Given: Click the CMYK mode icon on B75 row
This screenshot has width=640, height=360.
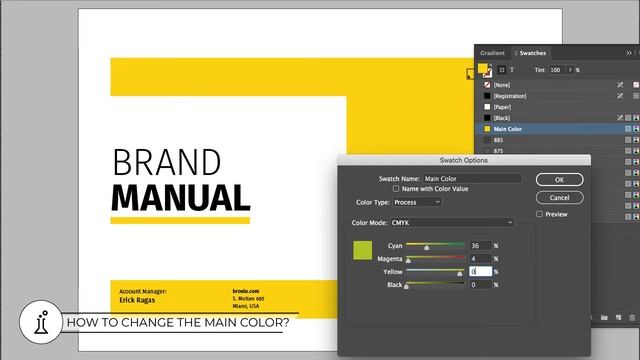Looking at the screenshot, I should (636, 151).
